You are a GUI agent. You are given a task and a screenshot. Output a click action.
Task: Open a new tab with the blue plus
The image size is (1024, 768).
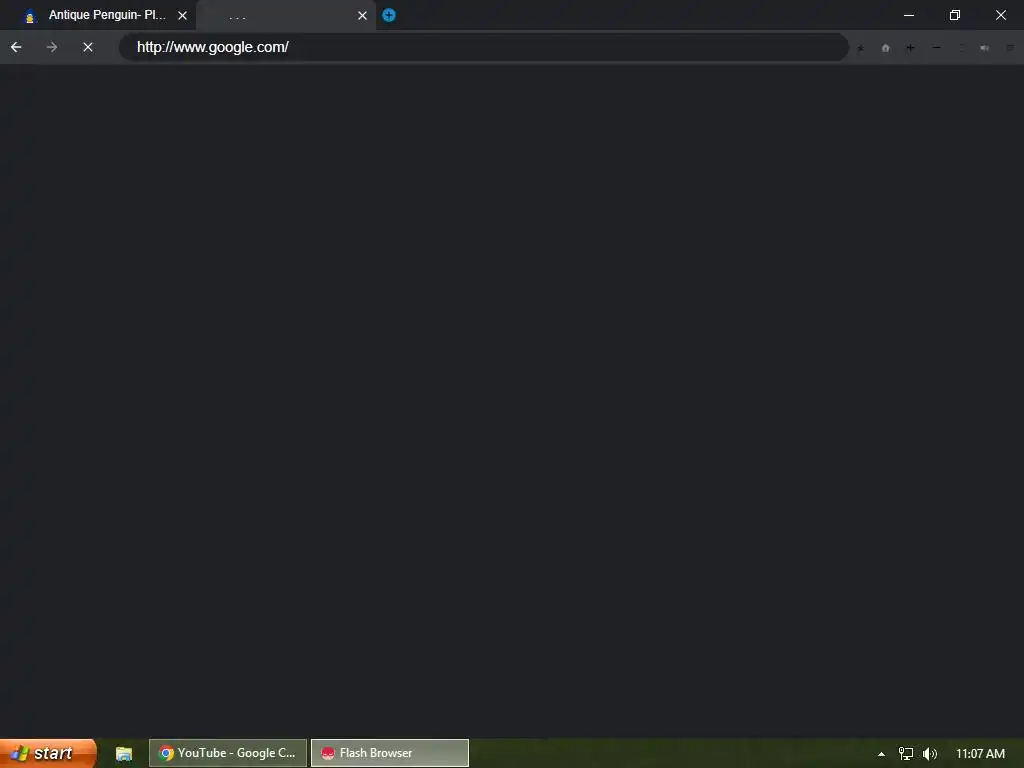[389, 15]
